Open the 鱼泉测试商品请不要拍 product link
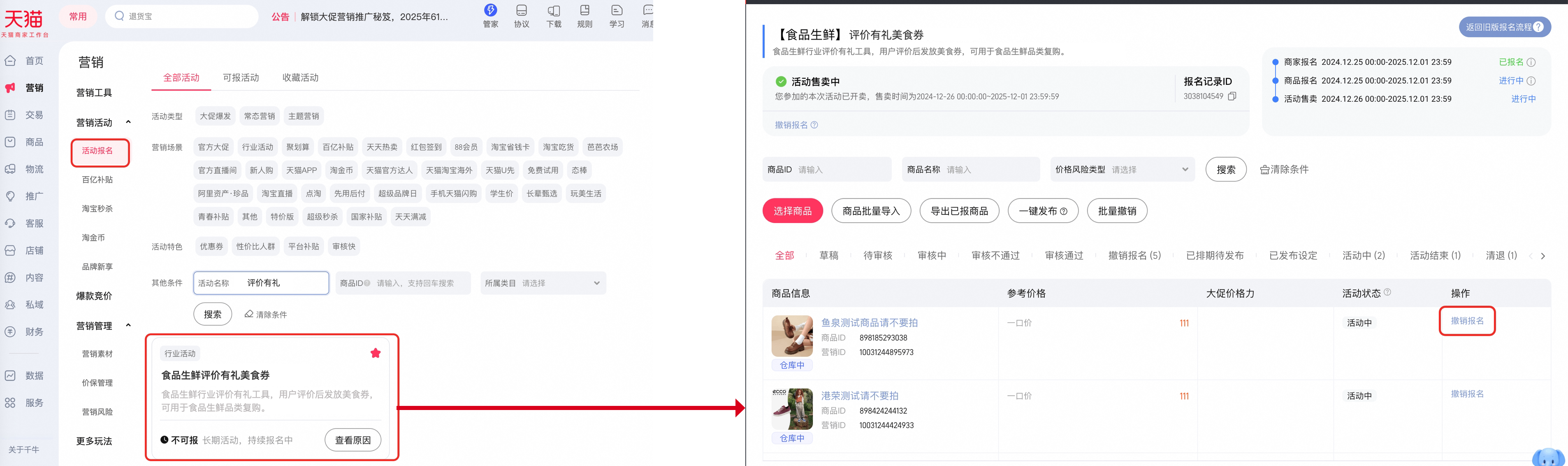Screen dimensions: 1568x466 (869, 323)
